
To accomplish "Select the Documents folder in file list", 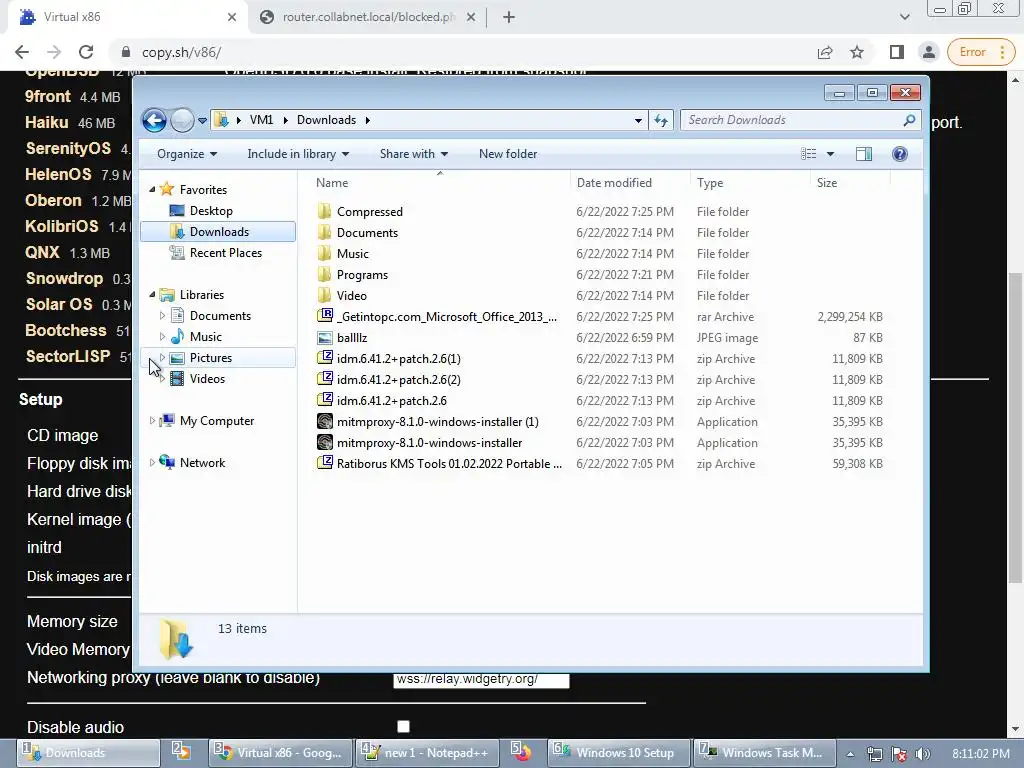I will [367, 232].
